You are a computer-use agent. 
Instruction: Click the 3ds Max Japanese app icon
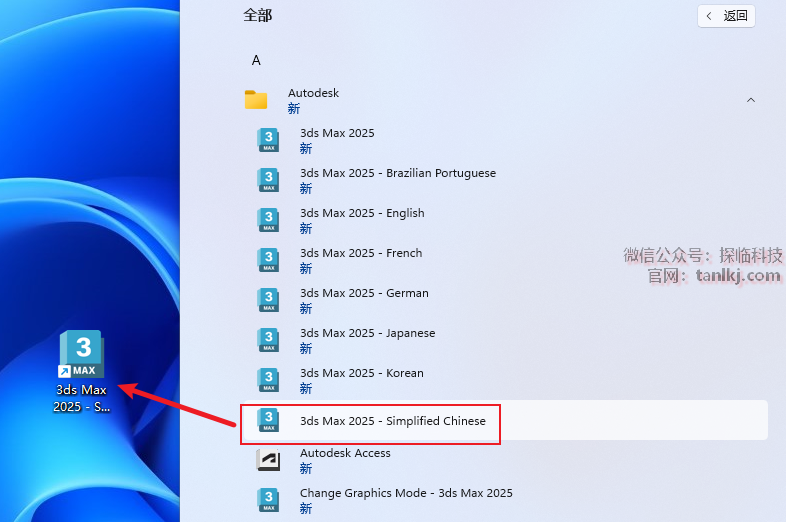[x=268, y=340]
